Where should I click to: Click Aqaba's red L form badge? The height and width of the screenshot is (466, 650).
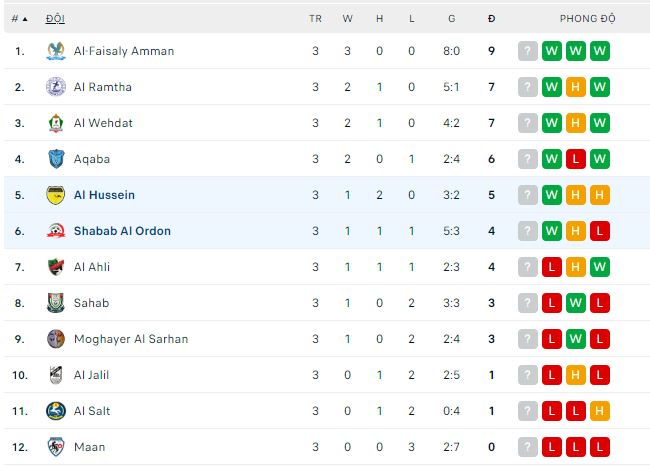pyautogui.click(x=576, y=159)
